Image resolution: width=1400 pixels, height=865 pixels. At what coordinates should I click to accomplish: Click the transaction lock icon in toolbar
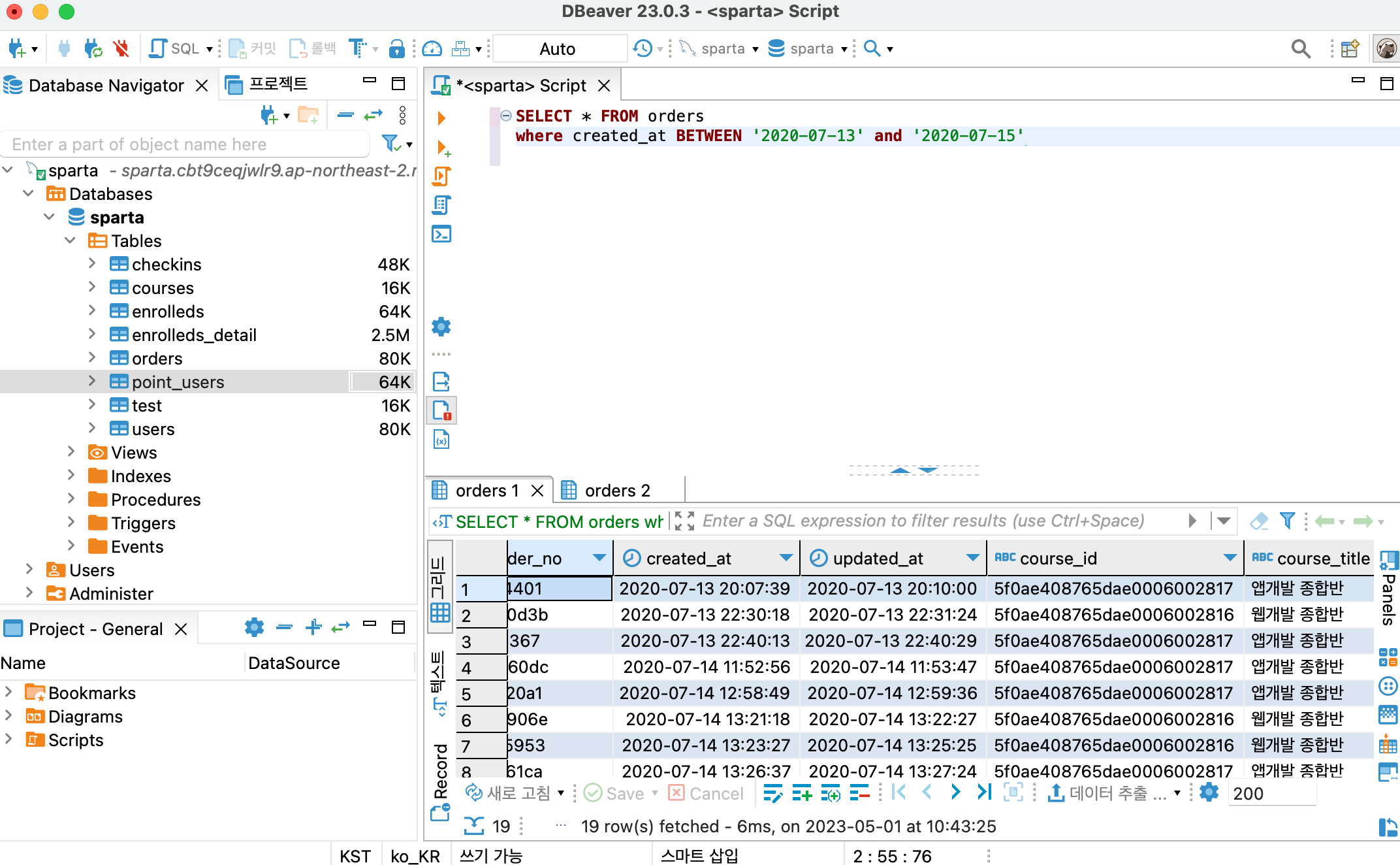[x=396, y=48]
